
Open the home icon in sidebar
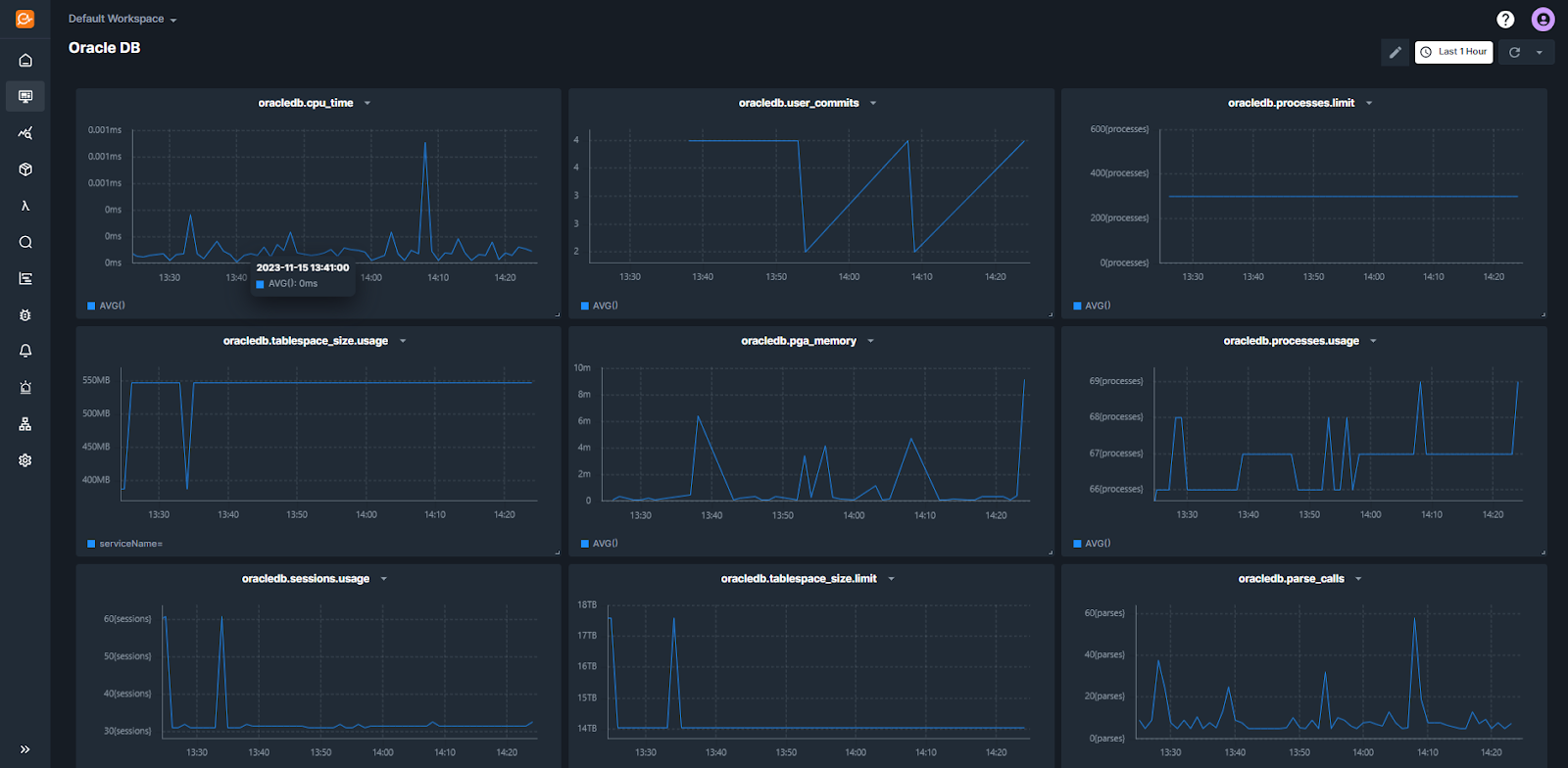[25, 61]
